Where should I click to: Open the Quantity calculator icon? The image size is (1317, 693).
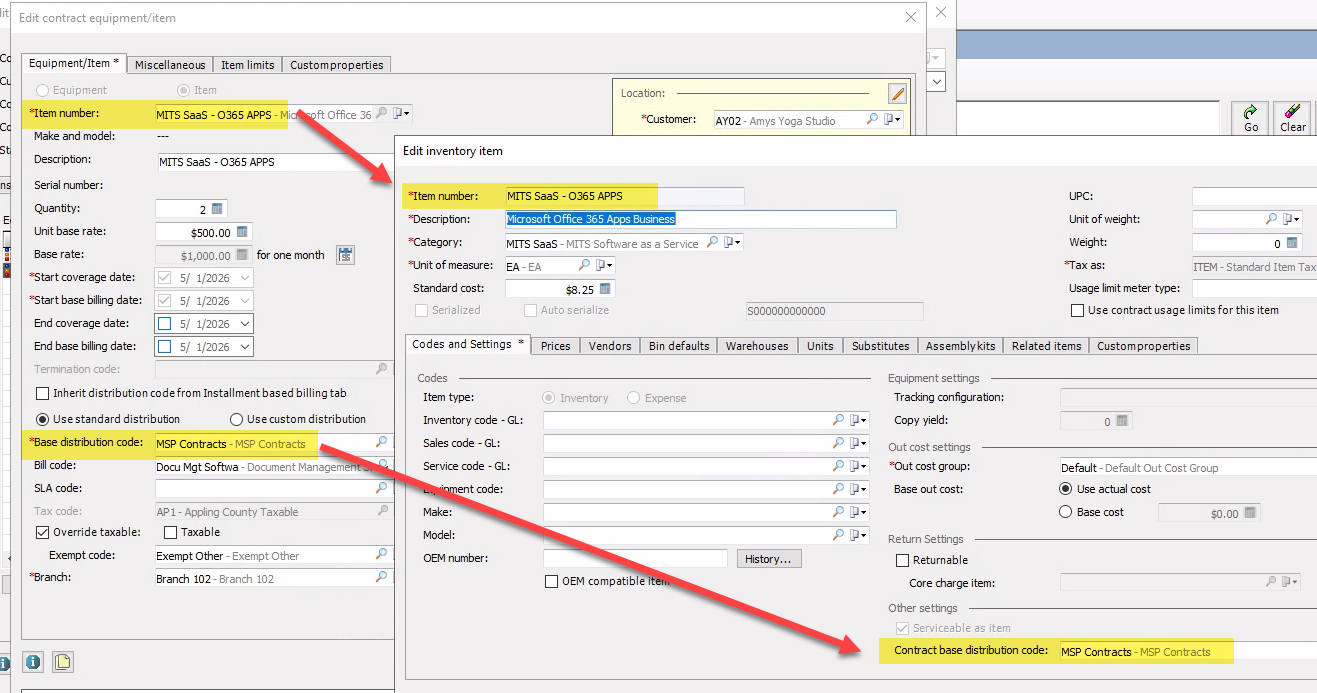(x=217, y=209)
